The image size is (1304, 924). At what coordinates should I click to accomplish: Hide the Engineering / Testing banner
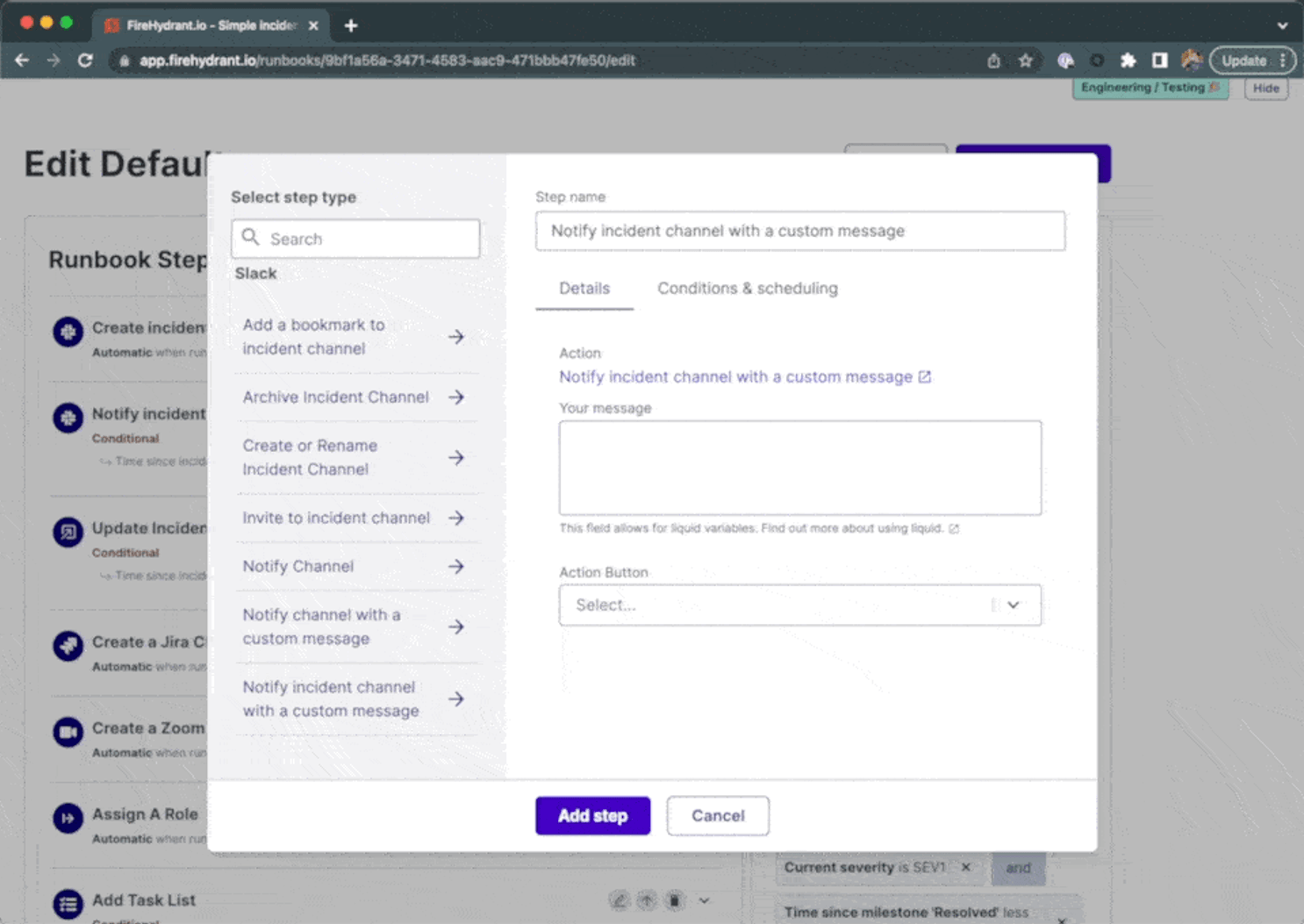tap(1265, 88)
